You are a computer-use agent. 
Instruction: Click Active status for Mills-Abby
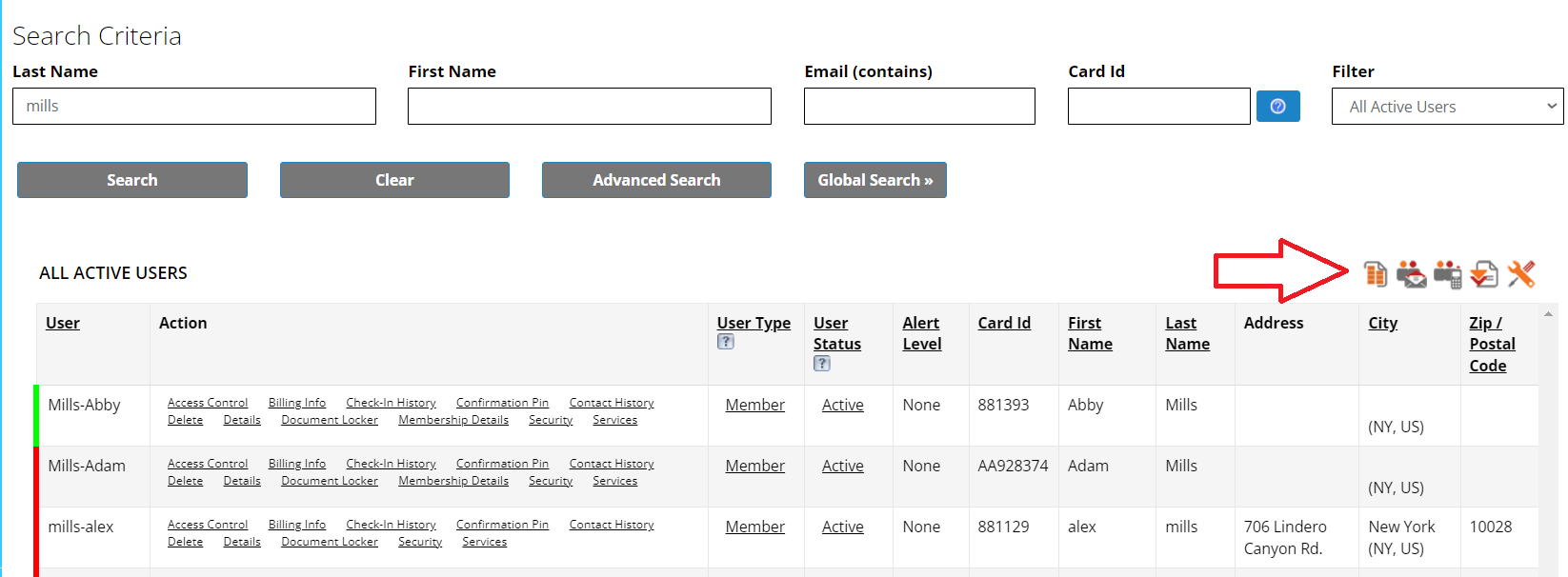(843, 405)
